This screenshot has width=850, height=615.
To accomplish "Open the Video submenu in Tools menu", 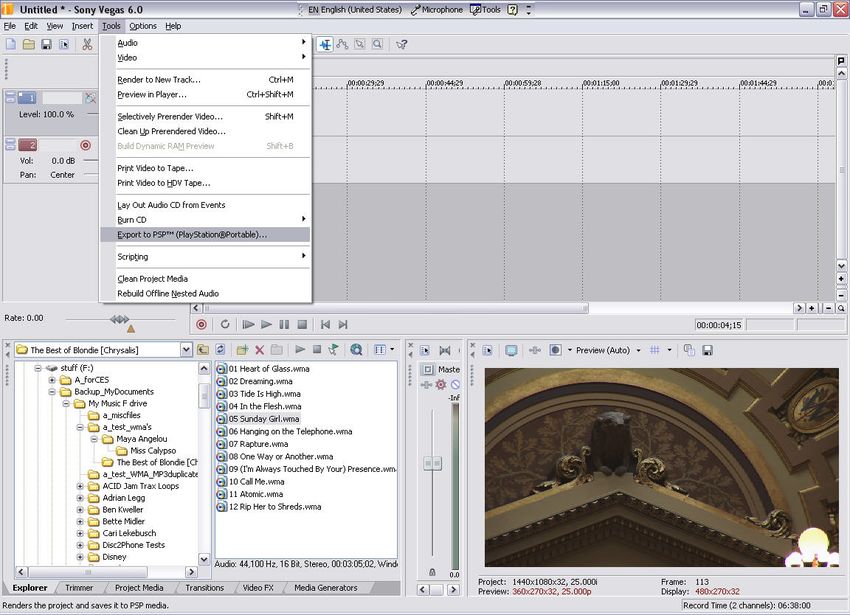I will pyautogui.click(x=205, y=57).
